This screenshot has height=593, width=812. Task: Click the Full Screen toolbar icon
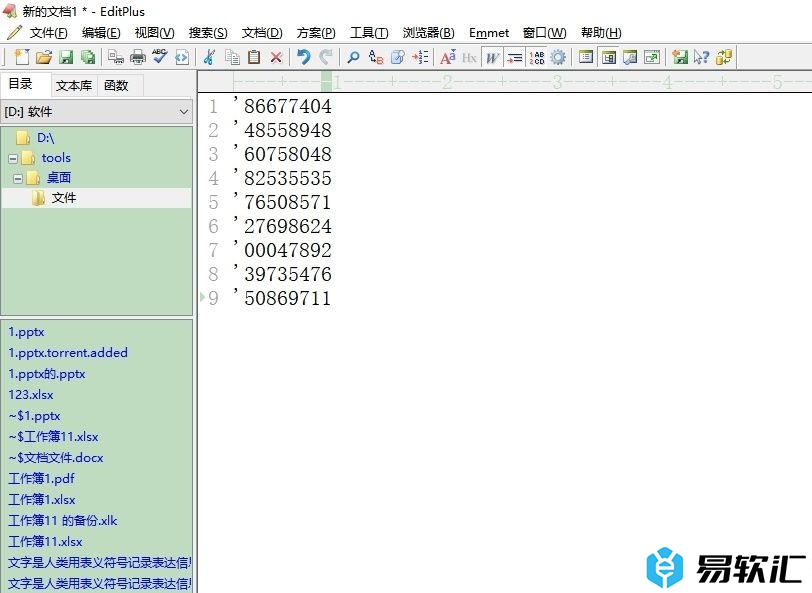652,57
